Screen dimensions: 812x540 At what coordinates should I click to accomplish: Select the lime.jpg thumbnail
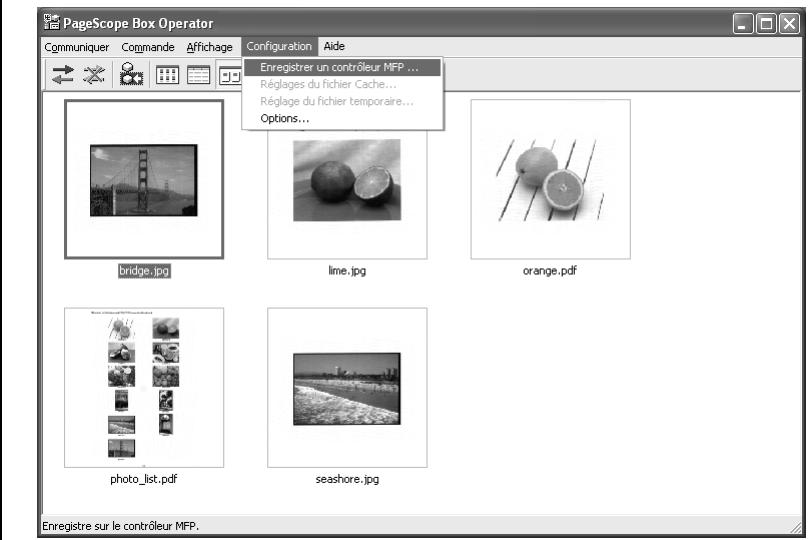[347, 179]
